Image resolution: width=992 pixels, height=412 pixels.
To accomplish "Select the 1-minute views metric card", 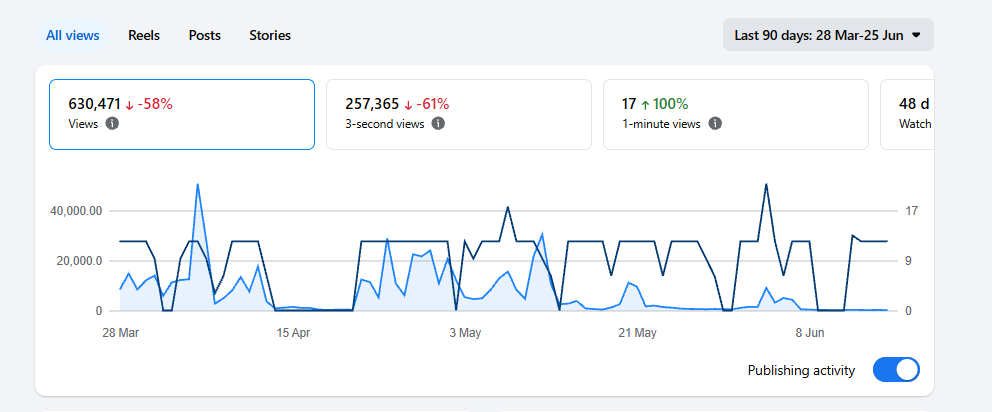I will coord(736,115).
